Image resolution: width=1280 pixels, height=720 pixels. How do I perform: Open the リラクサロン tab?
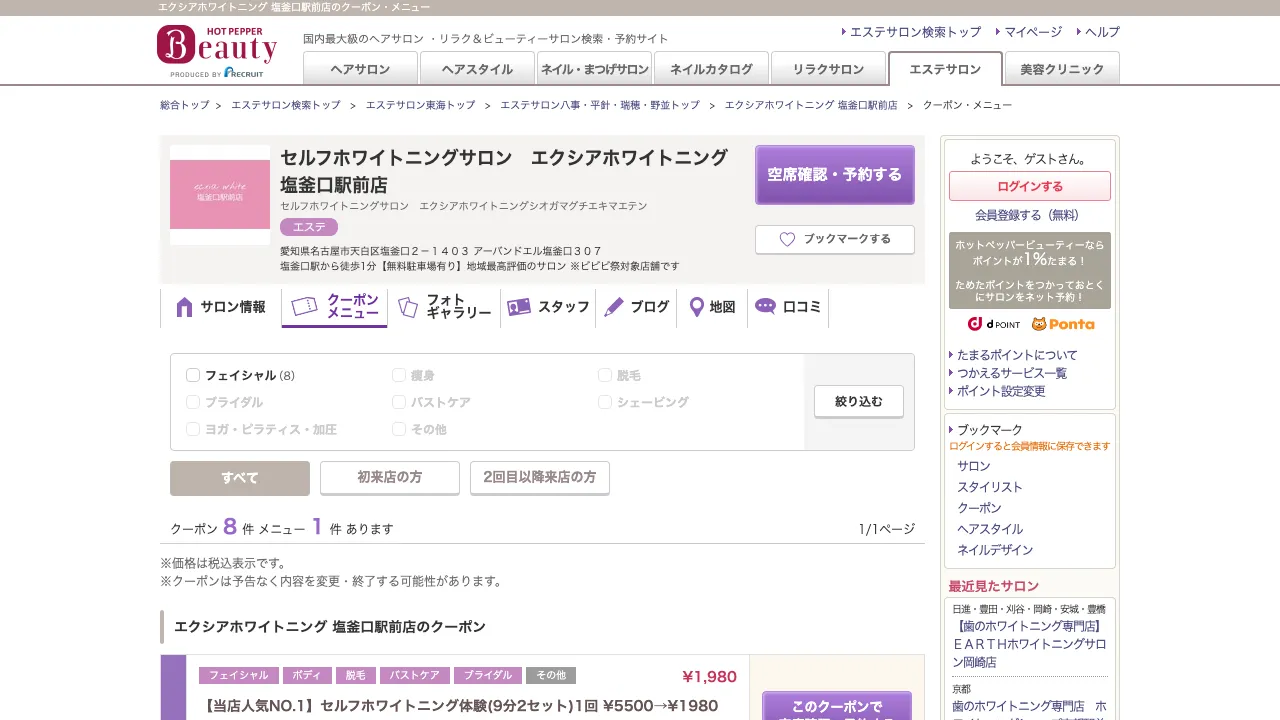[828, 69]
